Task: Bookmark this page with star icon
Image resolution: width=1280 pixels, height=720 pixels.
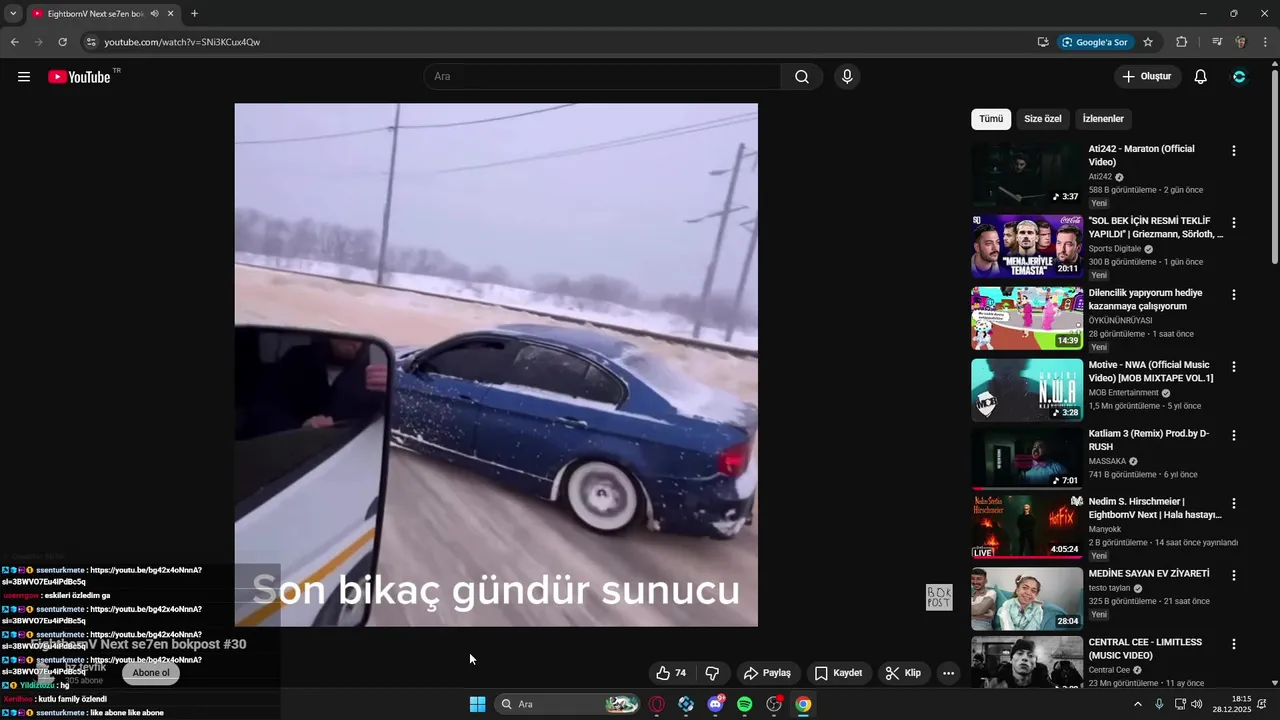Action: click(1148, 42)
